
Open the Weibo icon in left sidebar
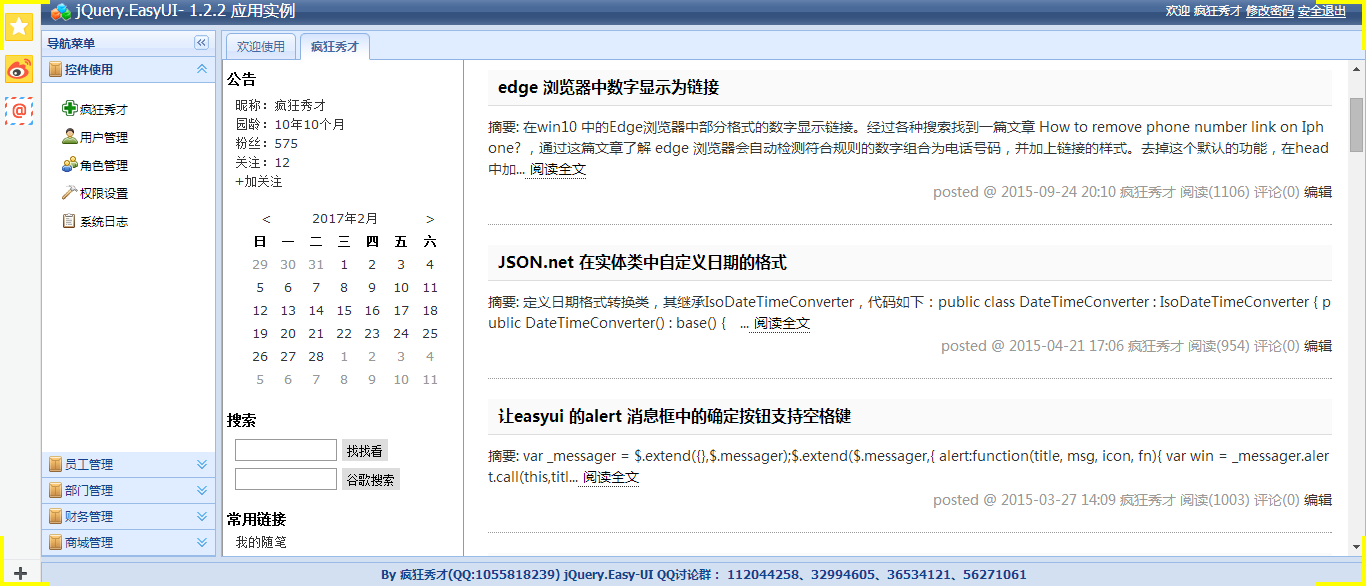click(x=18, y=69)
